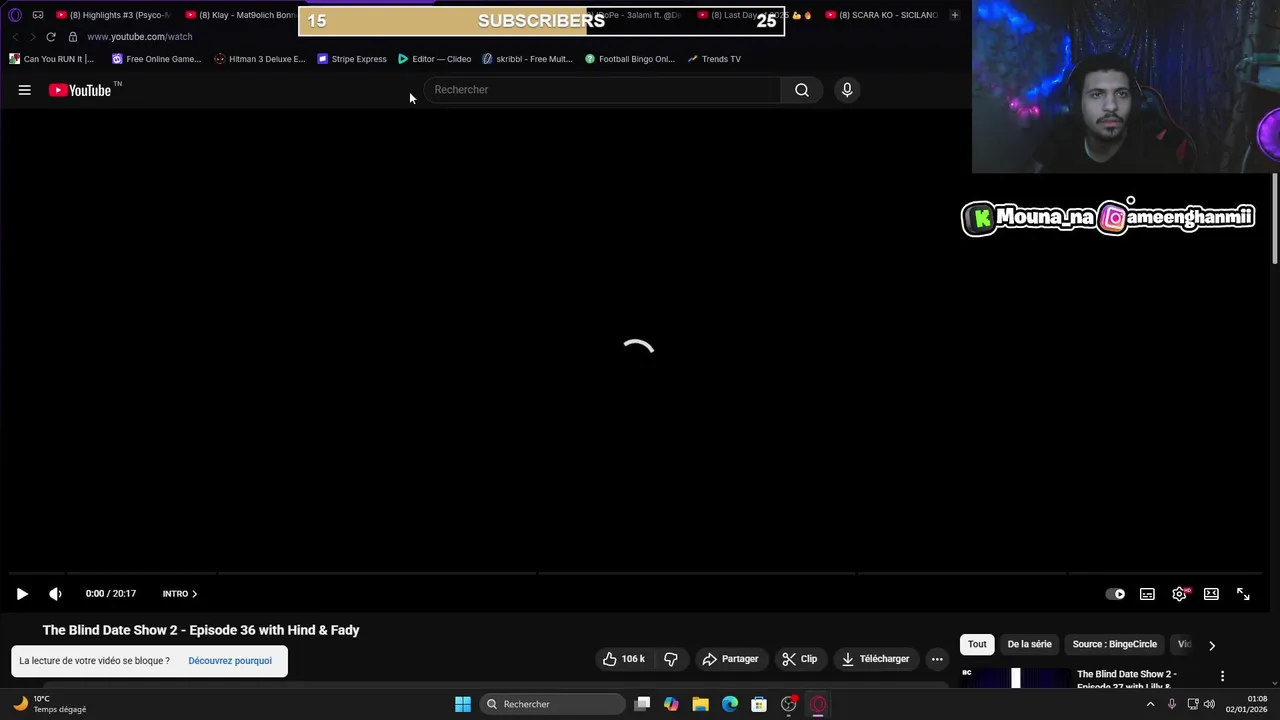
Task: Click the www.youtube.com/watch address bar
Action: pyautogui.click(x=140, y=37)
